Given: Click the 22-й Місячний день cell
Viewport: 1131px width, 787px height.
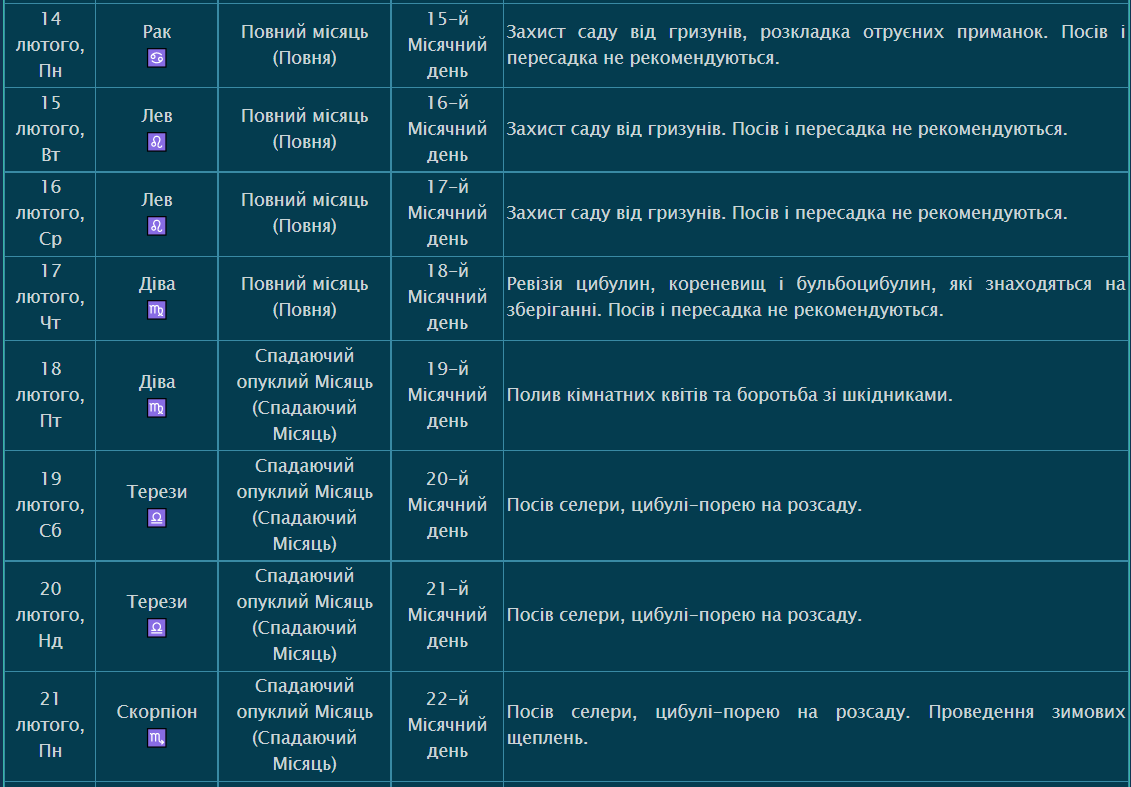Looking at the screenshot, I should [447, 724].
